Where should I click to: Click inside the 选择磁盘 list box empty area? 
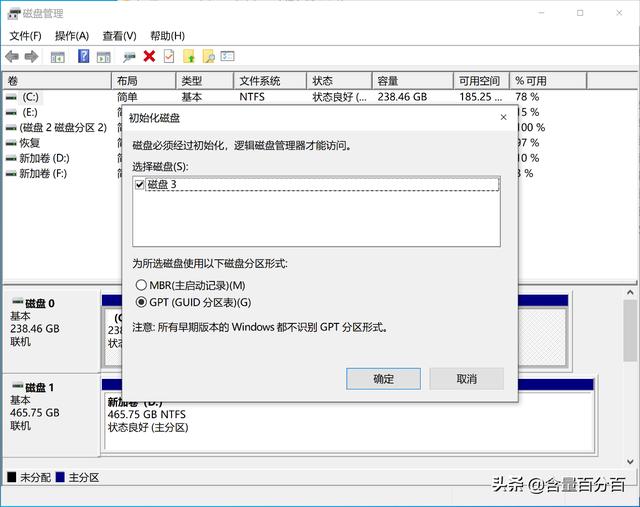(316, 218)
